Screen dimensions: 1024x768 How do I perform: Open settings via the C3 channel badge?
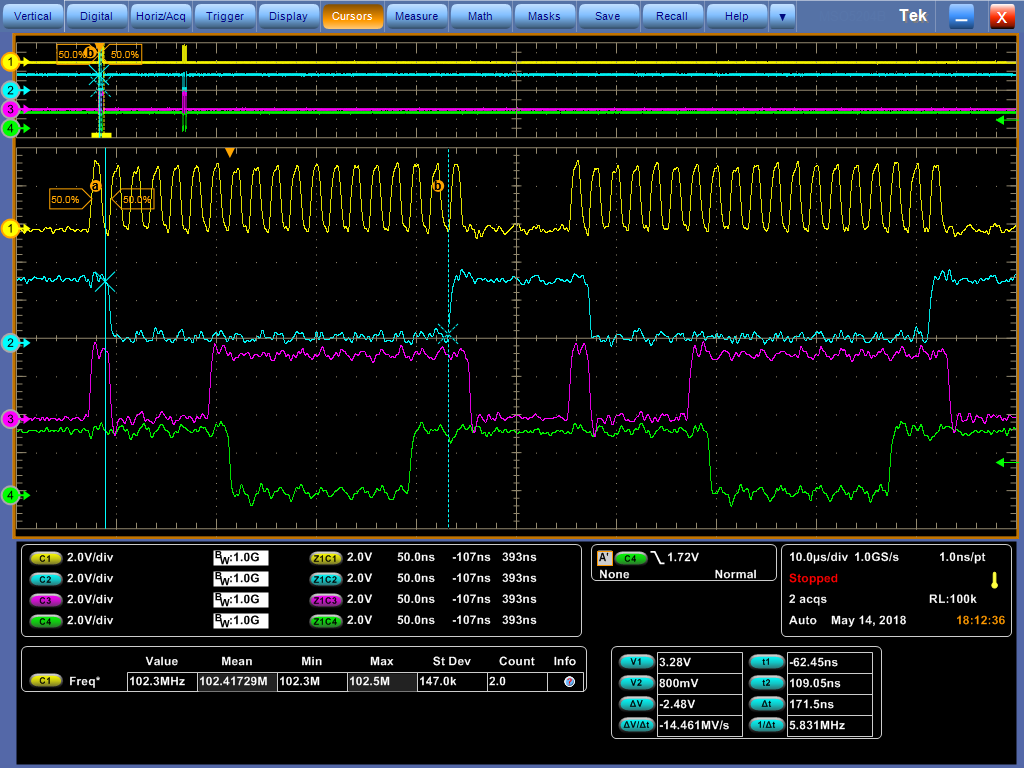pyautogui.click(x=45, y=600)
